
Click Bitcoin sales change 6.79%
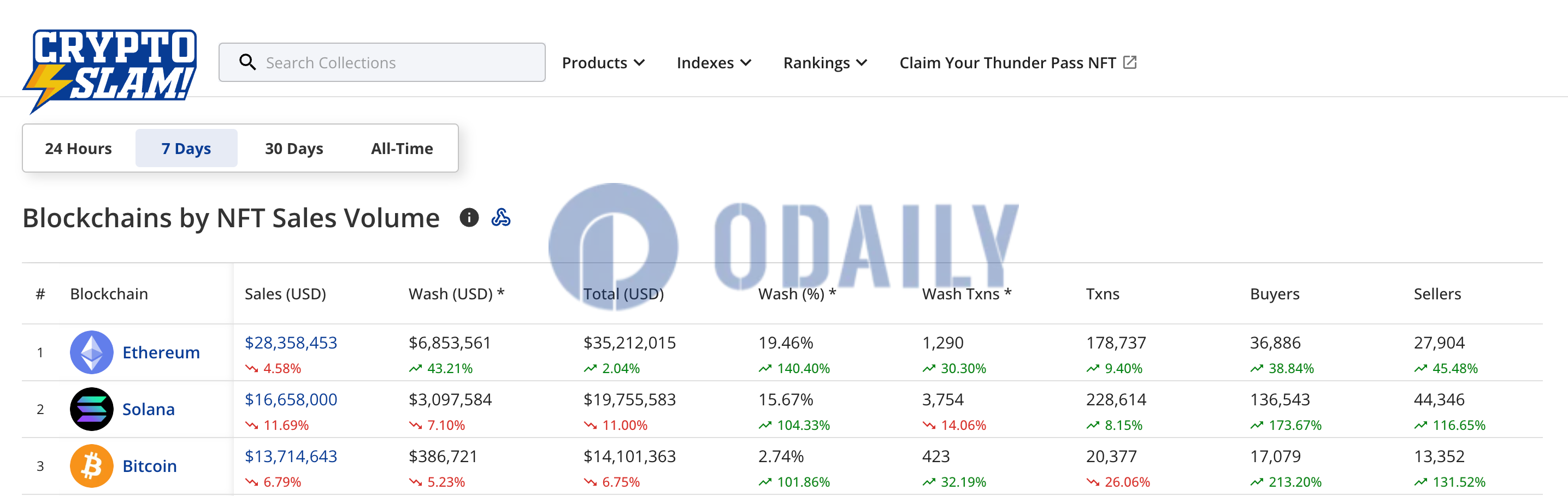coord(273,481)
